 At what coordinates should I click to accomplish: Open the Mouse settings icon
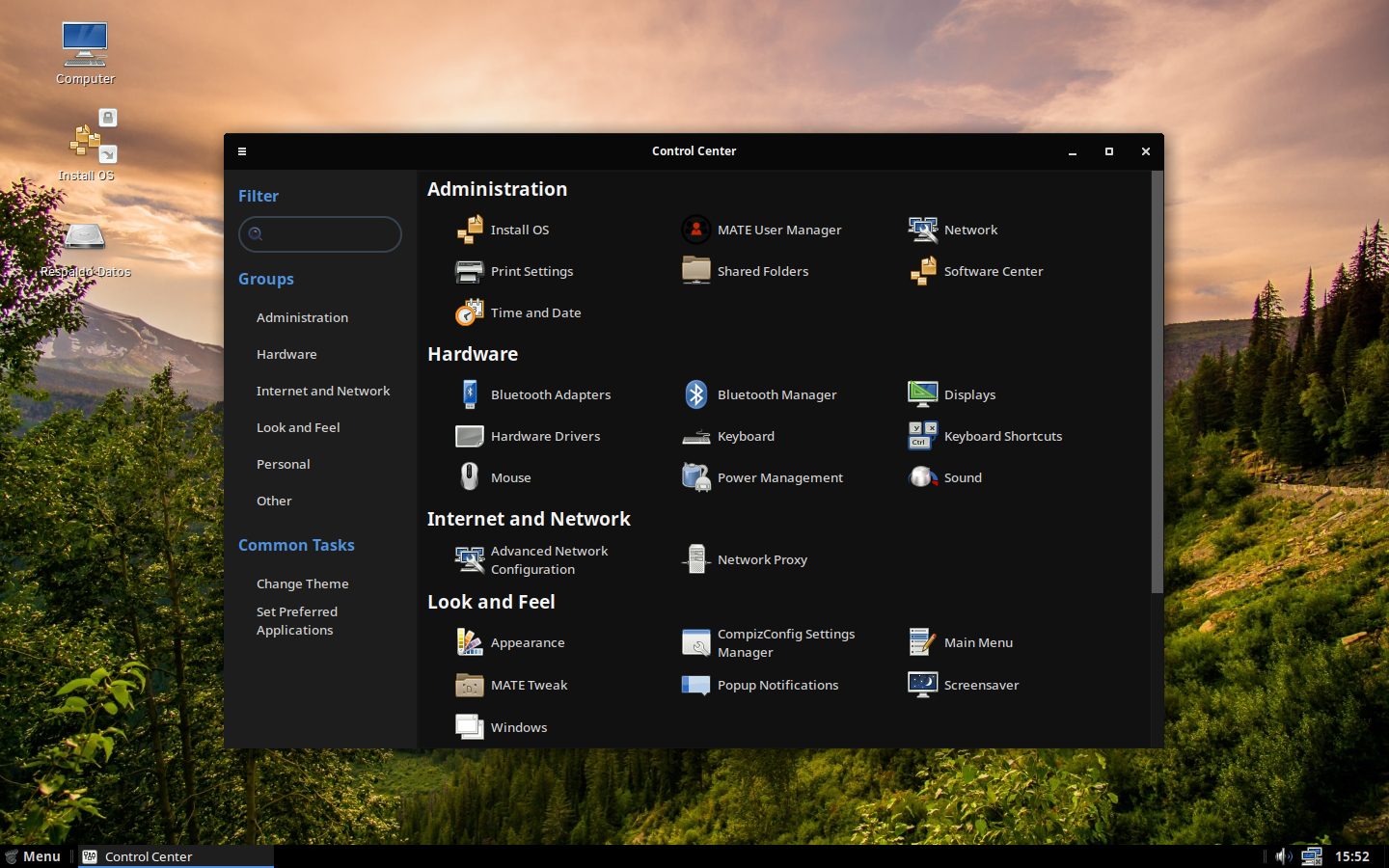coord(470,477)
